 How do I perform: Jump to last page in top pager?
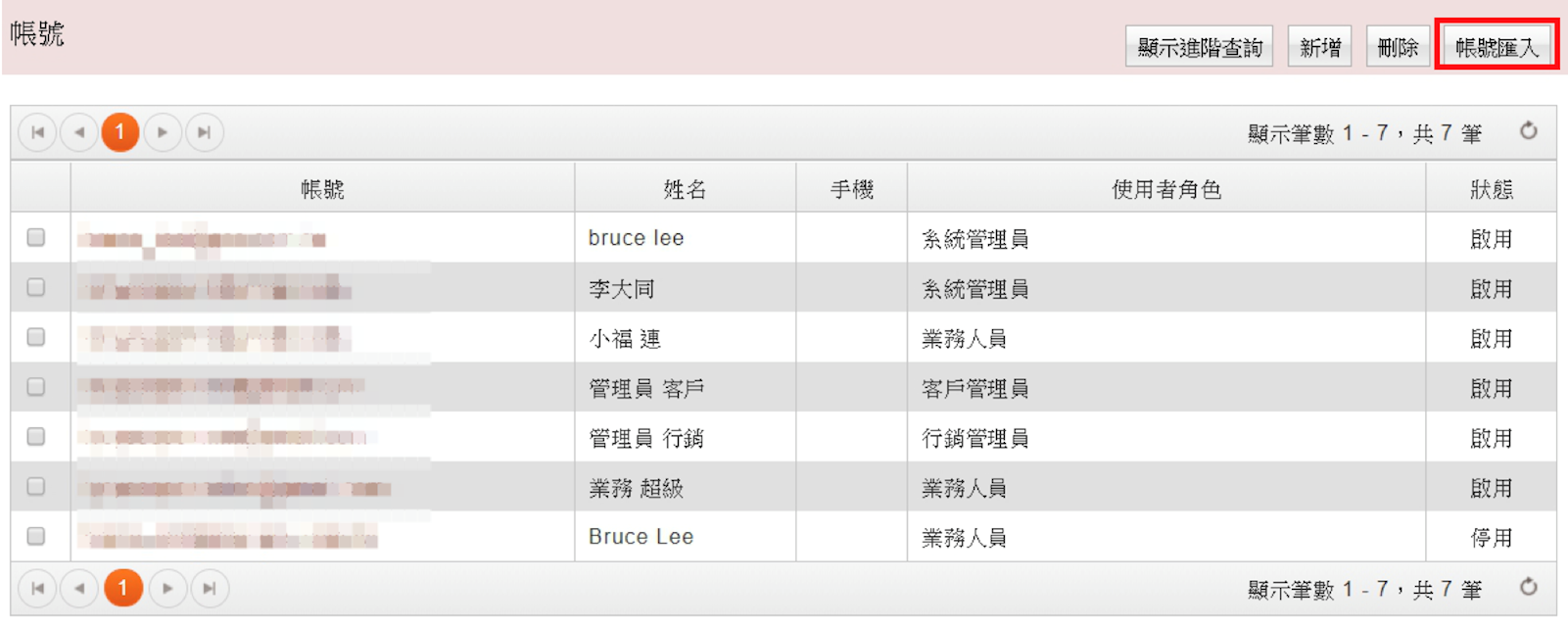pyautogui.click(x=204, y=132)
